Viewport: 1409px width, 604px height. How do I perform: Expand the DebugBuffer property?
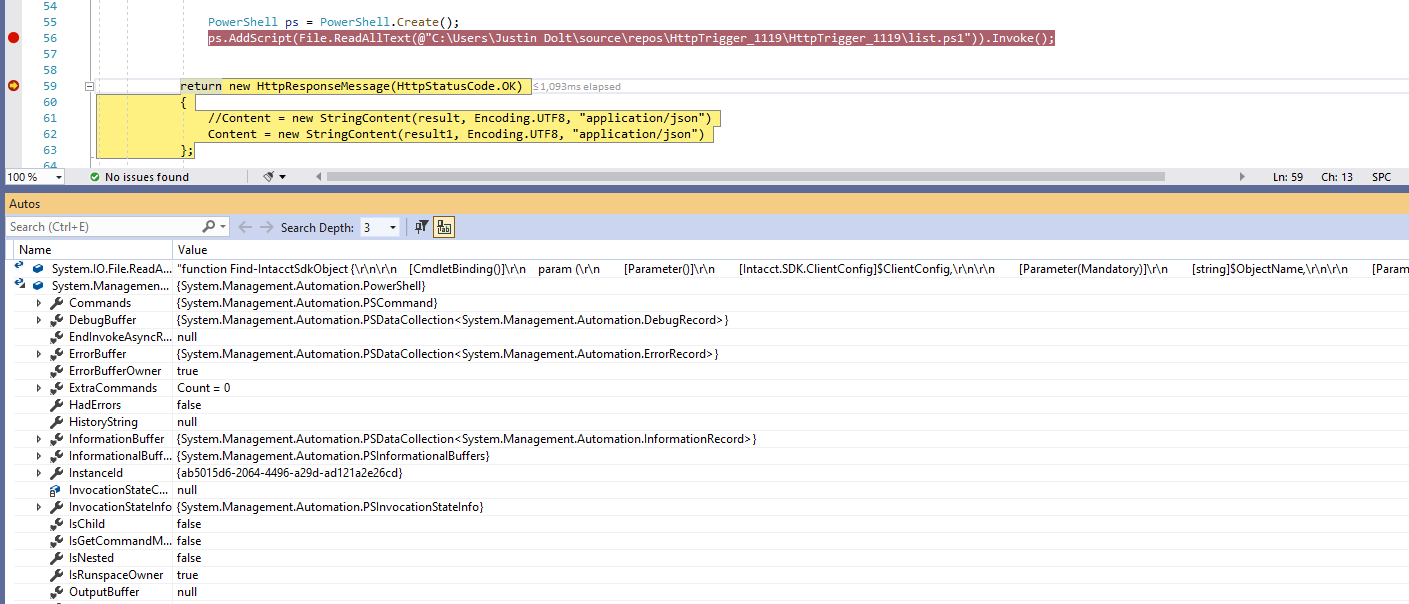pos(39,320)
